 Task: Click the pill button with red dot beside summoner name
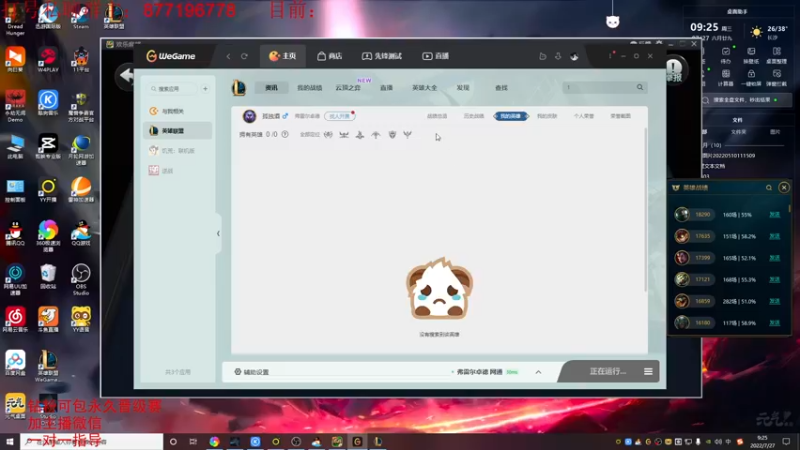click(340, 116)
